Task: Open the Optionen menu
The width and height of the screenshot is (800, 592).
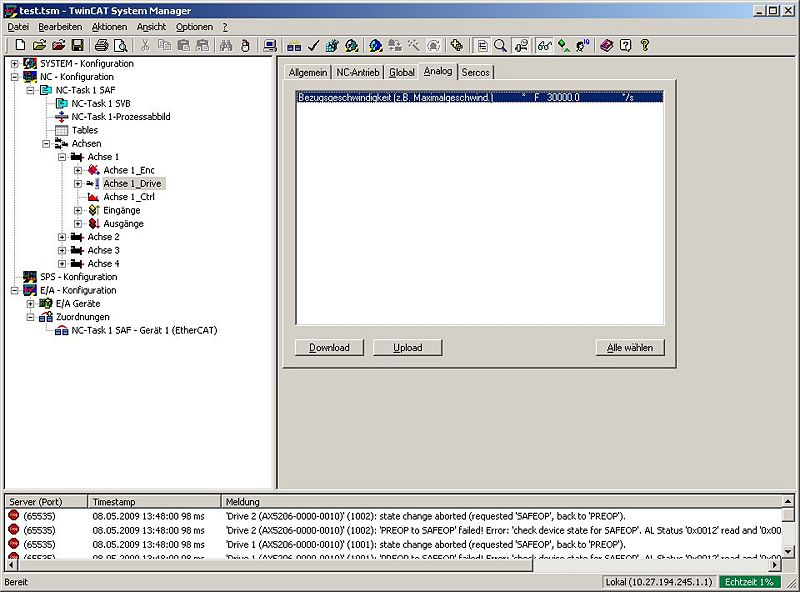Action: click(x=194, y=27)
